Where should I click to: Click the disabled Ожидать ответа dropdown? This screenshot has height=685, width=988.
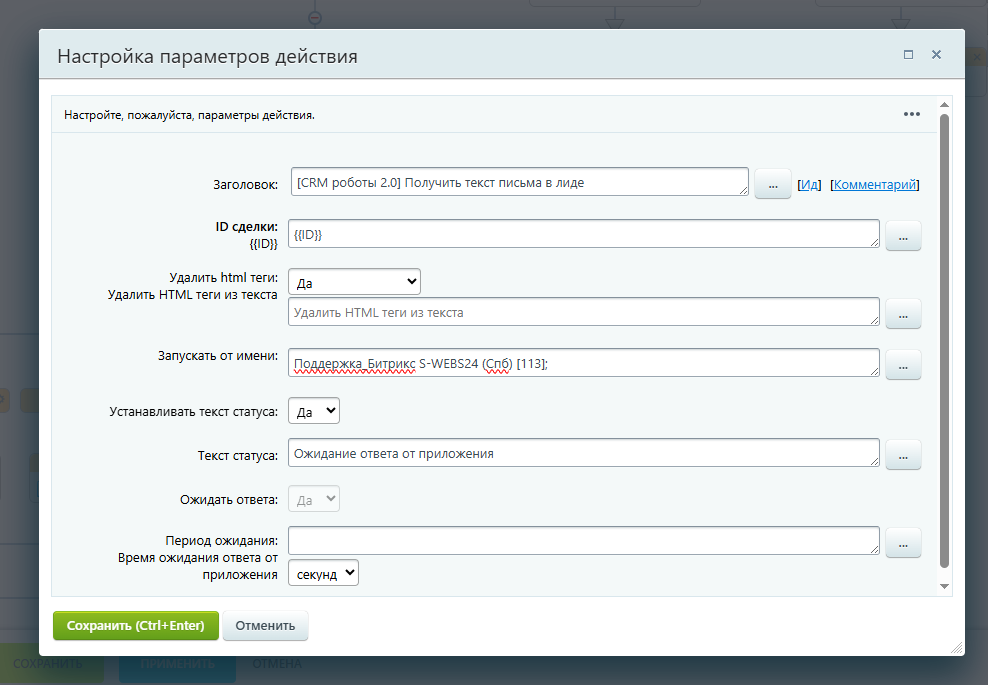coord(314,498)
